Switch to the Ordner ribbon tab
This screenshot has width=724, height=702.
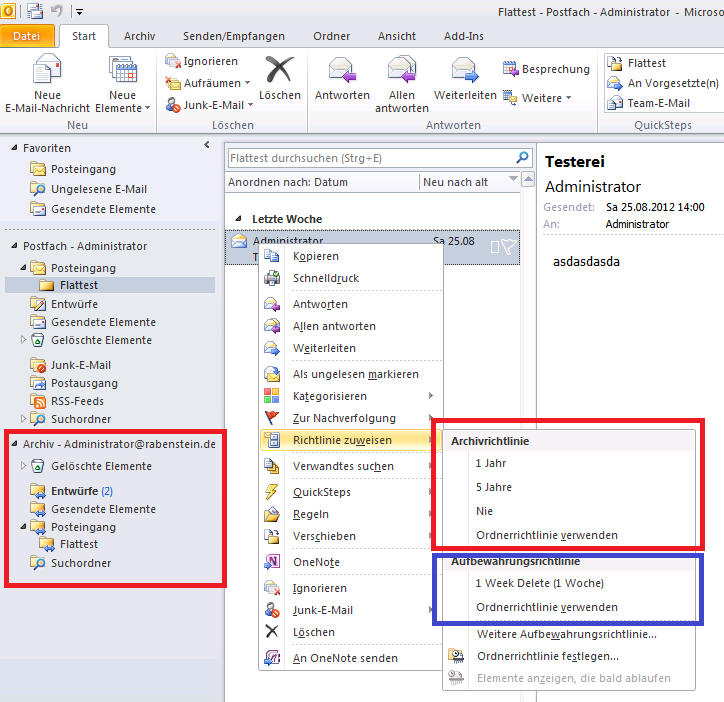click(x=331, y=36)
